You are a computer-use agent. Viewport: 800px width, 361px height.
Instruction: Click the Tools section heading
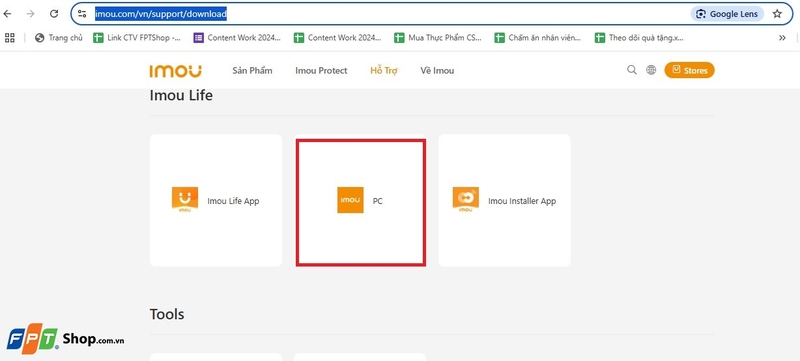tap(167, 314)
